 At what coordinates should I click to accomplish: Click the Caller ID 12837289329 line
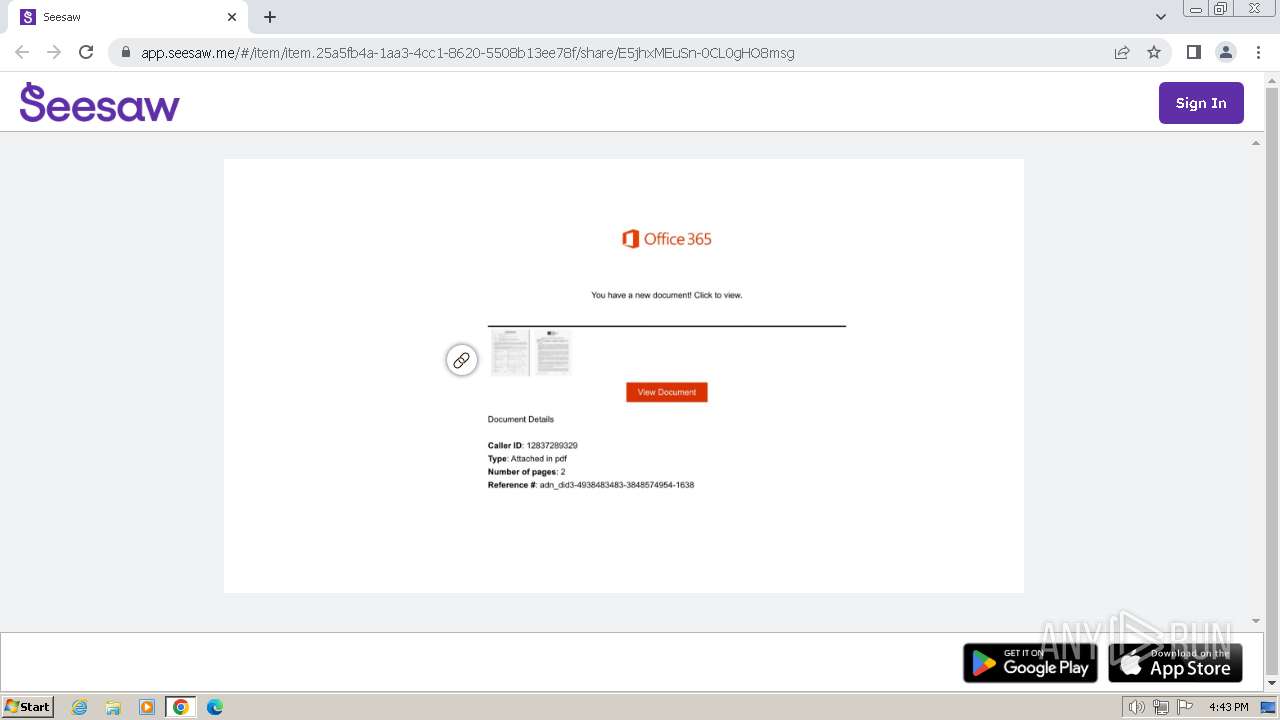(x=533, y=445)
